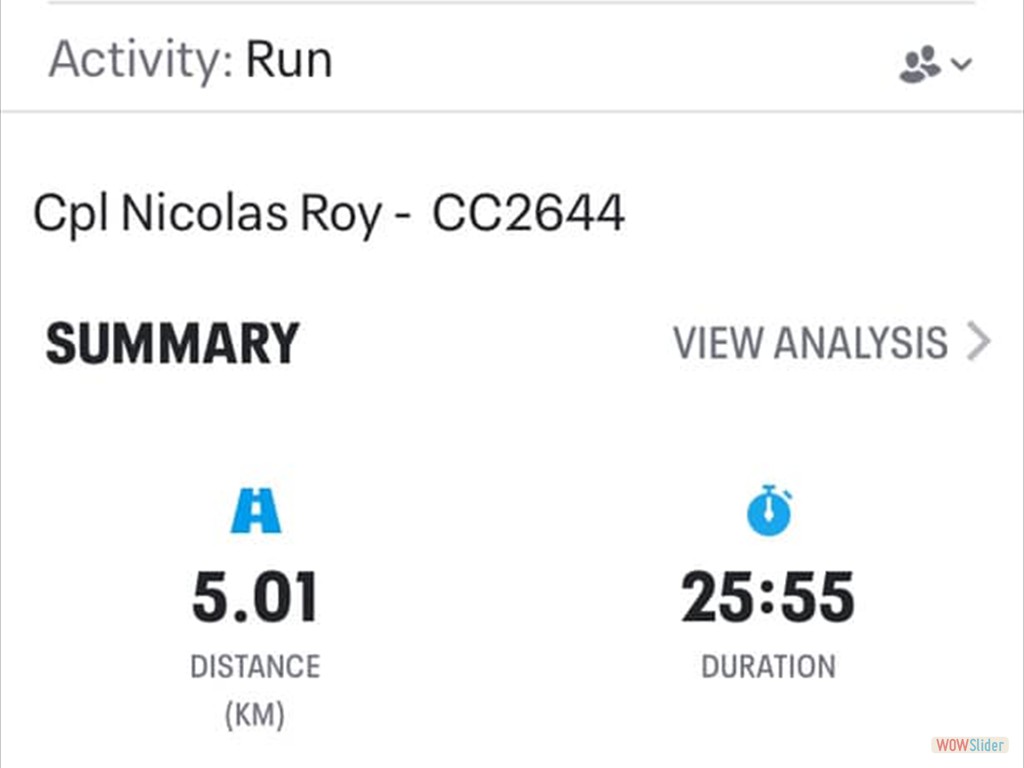Image resolution: width=1024 pixels, height=768 pixels.
Task: Click the Cpl rank prefix in title
Action: tap(70, 214)
